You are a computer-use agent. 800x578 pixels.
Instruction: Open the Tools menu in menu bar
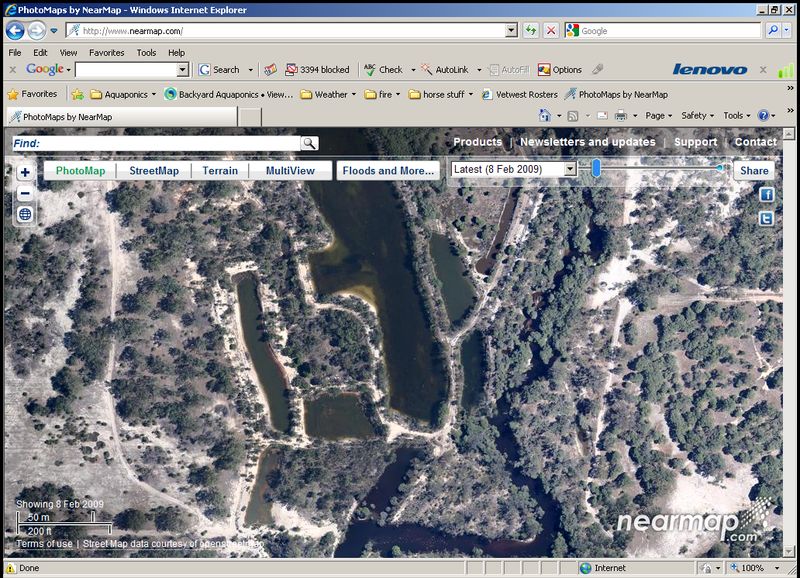tap(146, 53)
